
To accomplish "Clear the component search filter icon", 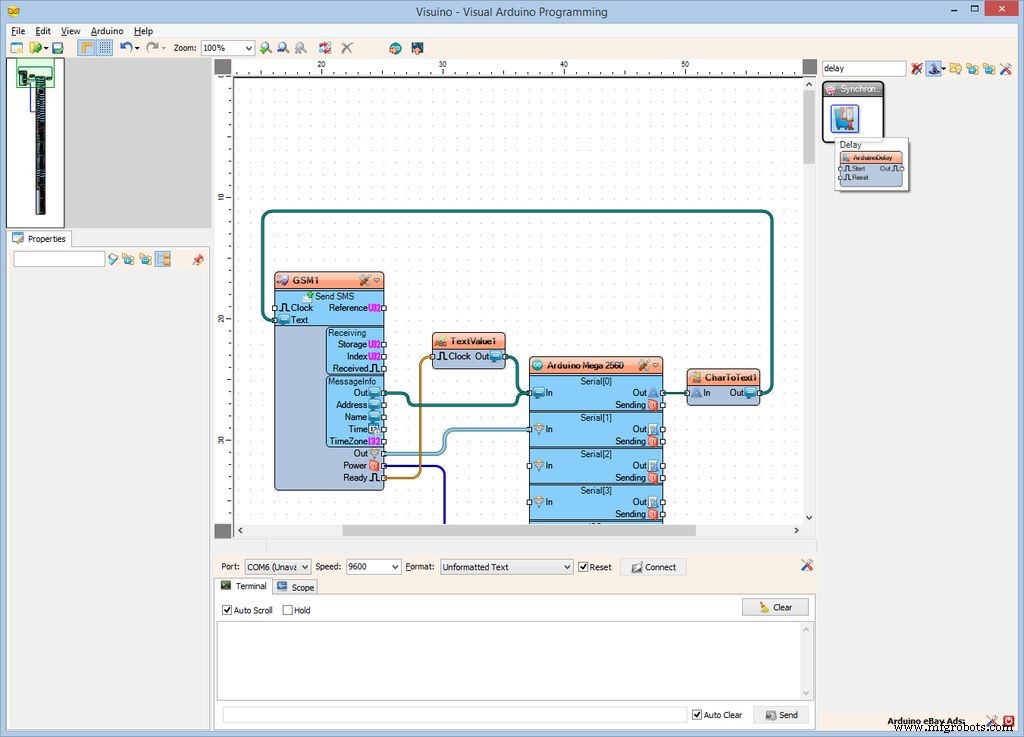I will [x=916, y=69].
